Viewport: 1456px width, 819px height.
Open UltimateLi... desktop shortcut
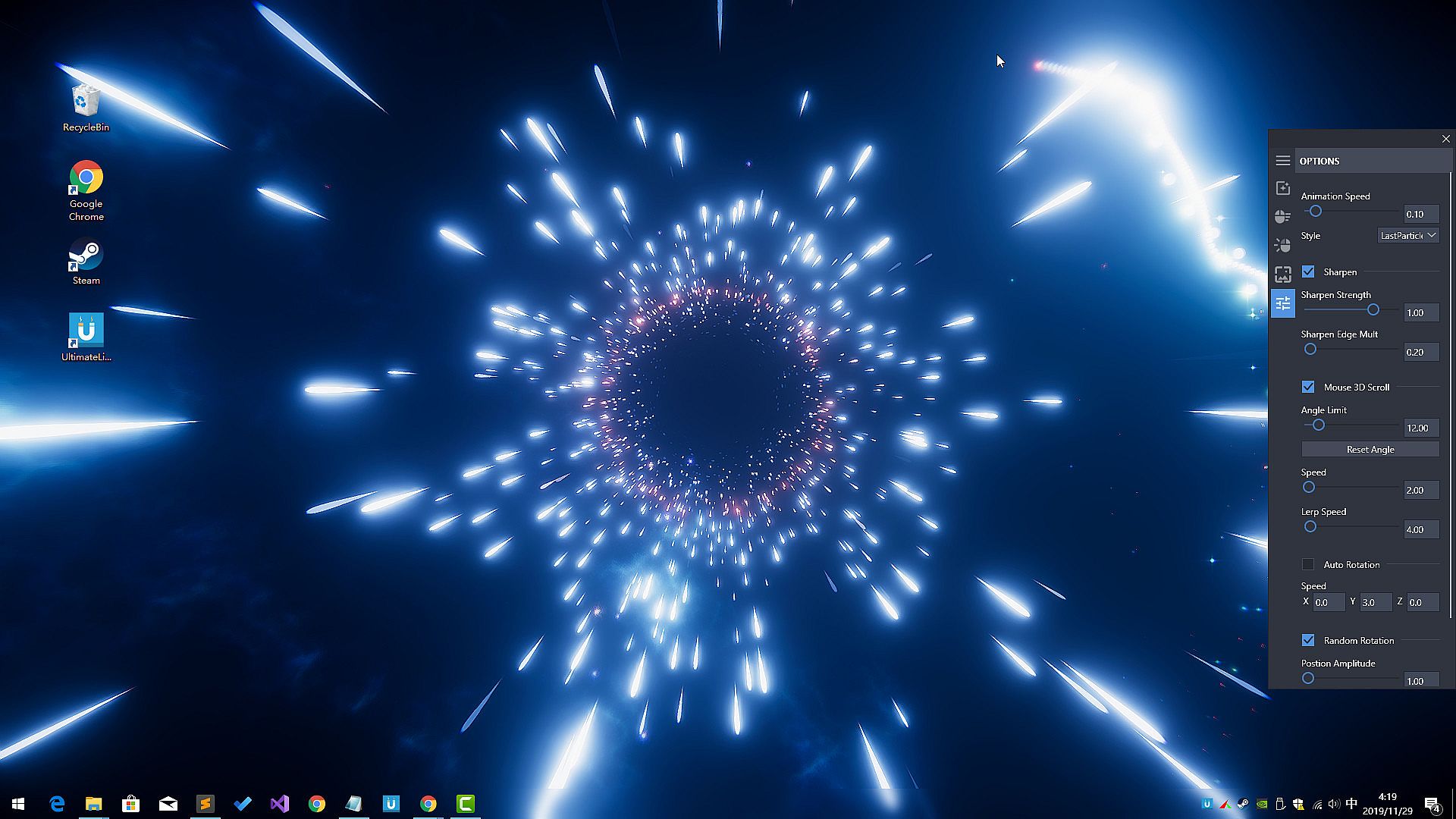click(x=86, y=337)
